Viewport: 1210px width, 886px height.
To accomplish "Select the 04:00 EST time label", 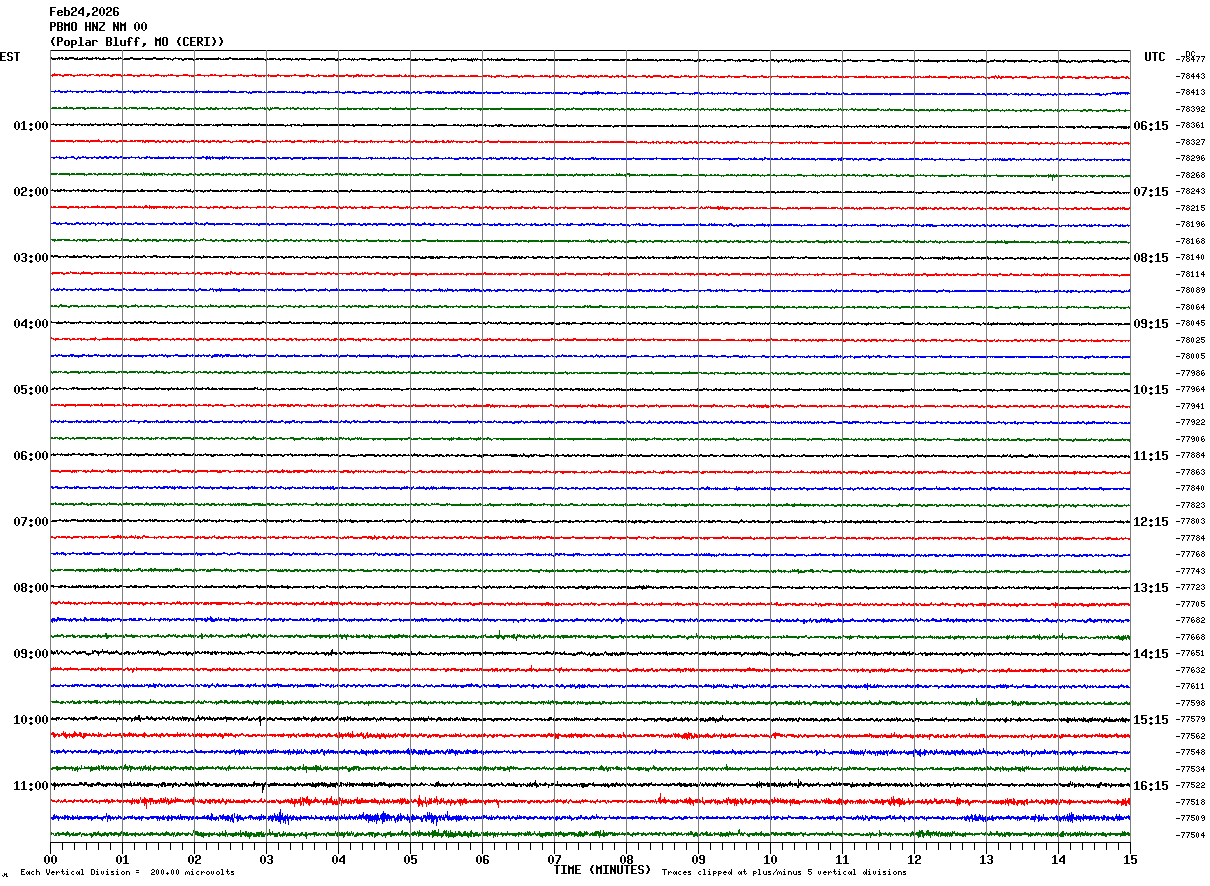I will [31, 324].
